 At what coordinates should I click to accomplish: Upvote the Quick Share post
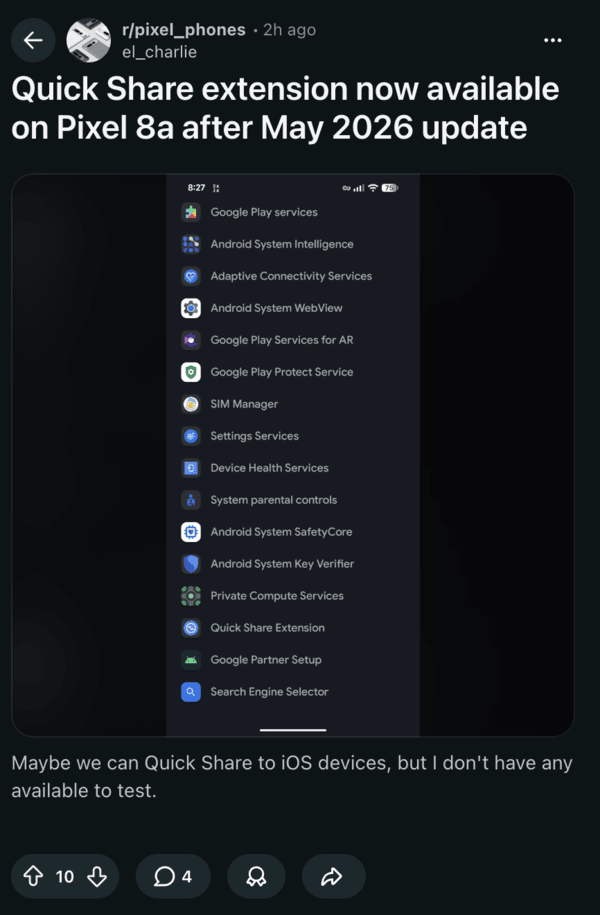(x=33, y=876)
